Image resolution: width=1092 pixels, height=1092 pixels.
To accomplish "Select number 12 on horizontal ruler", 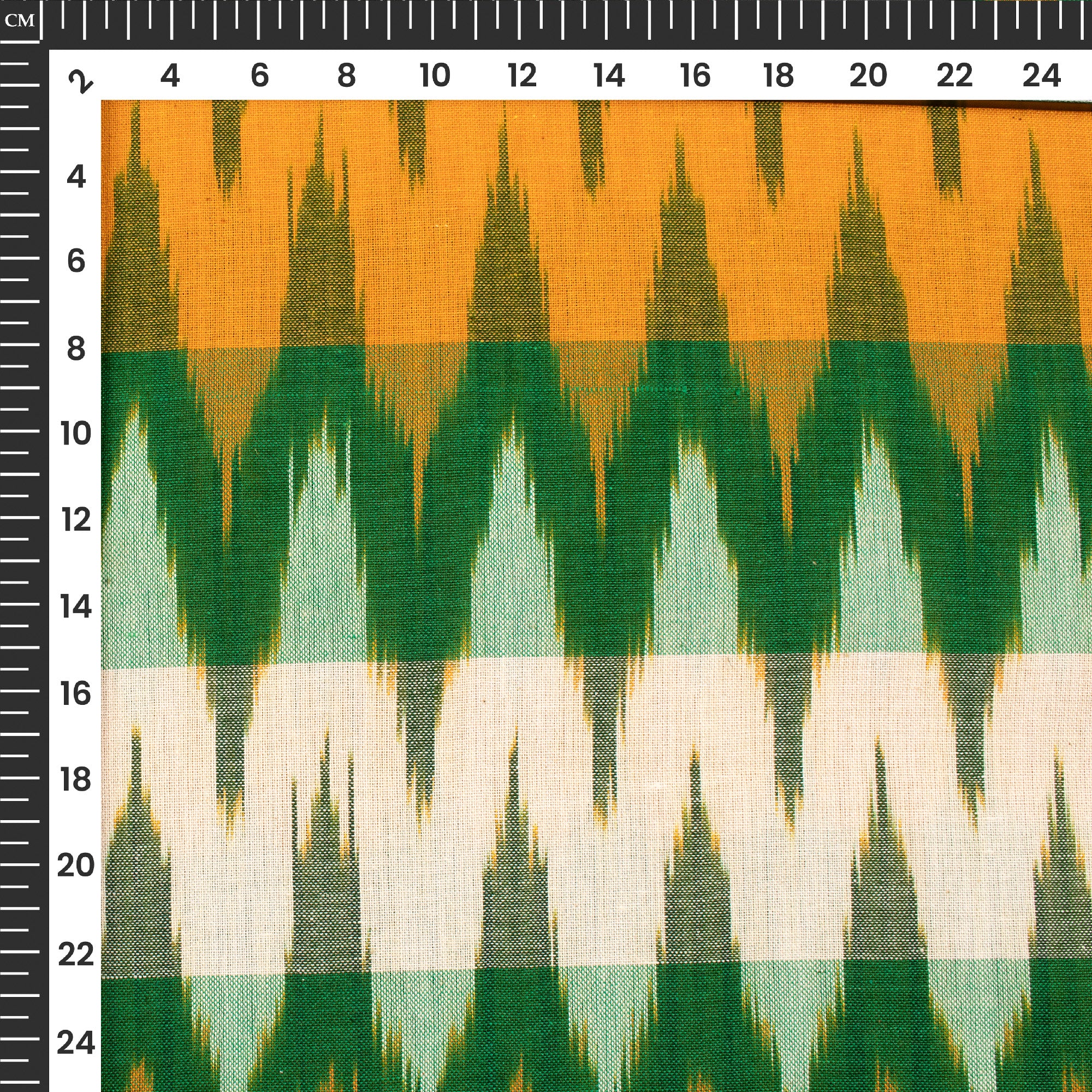I will tap(521, 76).
